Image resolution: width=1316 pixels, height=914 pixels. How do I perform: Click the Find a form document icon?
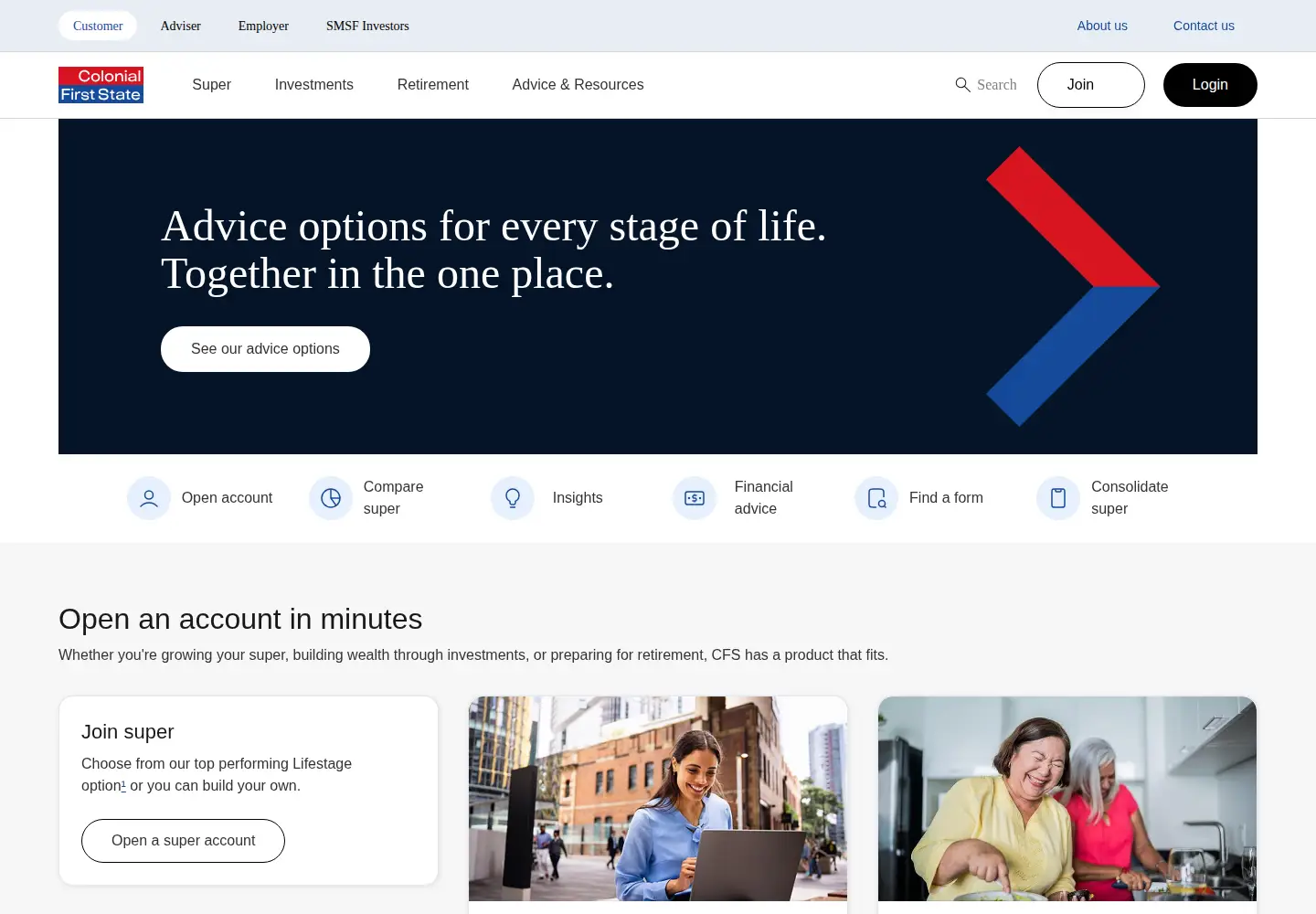coord(876,498)
